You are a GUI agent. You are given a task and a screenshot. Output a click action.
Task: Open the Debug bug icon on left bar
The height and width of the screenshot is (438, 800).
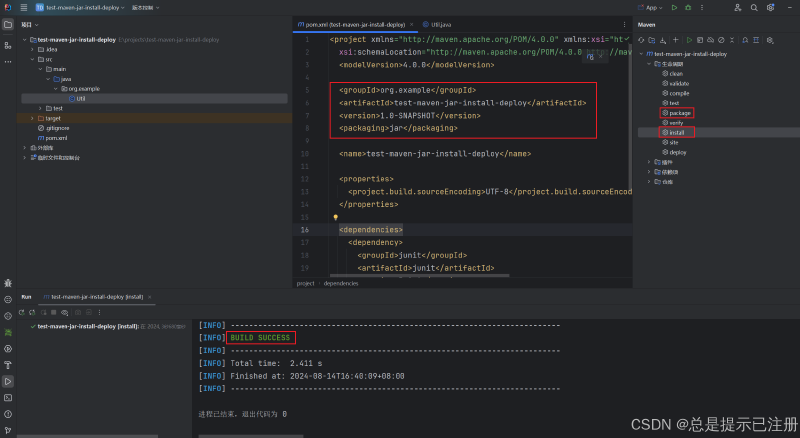(x=8, y=283)
